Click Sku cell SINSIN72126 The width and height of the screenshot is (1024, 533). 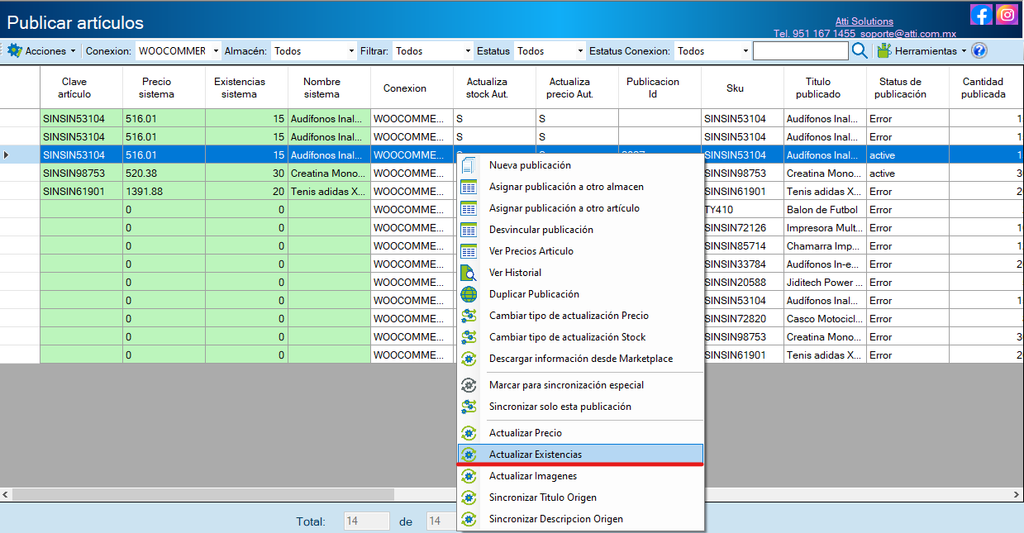coord(742,228)
